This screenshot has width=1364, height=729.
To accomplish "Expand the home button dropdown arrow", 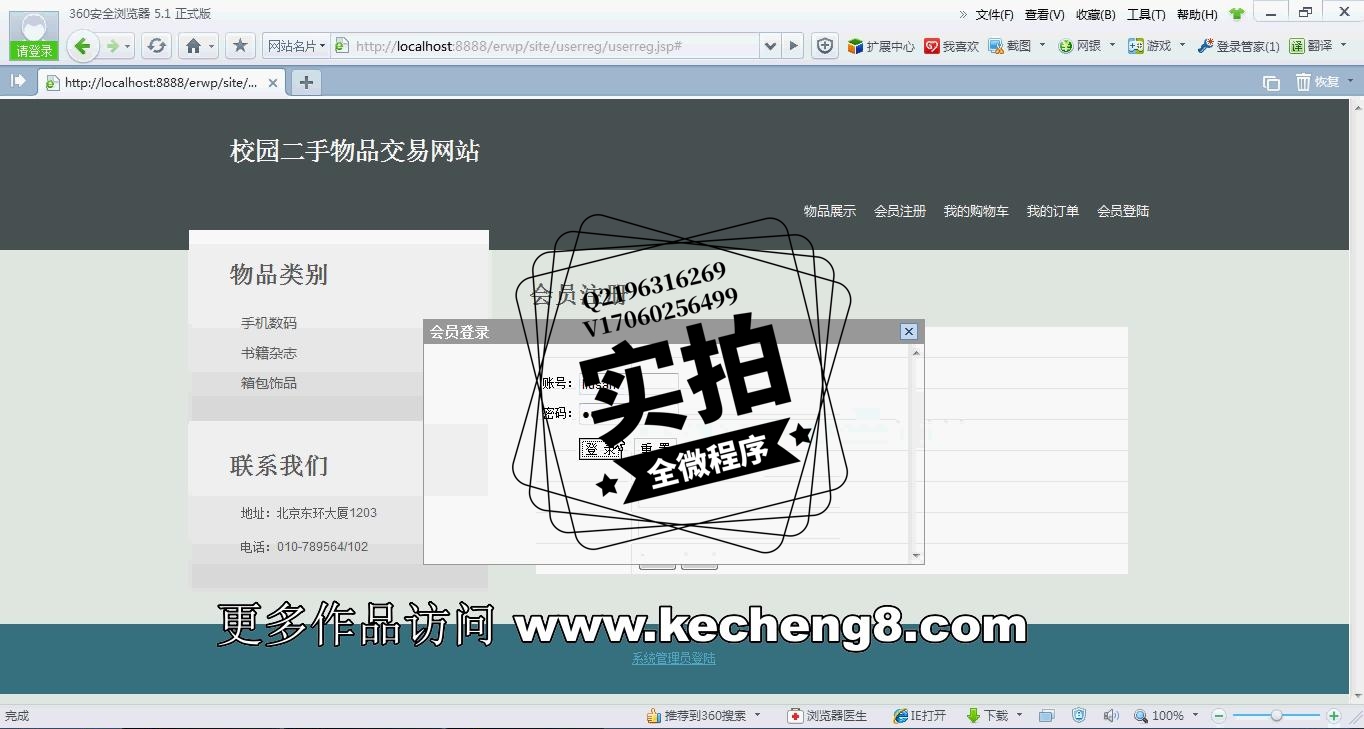I will 212,47.
